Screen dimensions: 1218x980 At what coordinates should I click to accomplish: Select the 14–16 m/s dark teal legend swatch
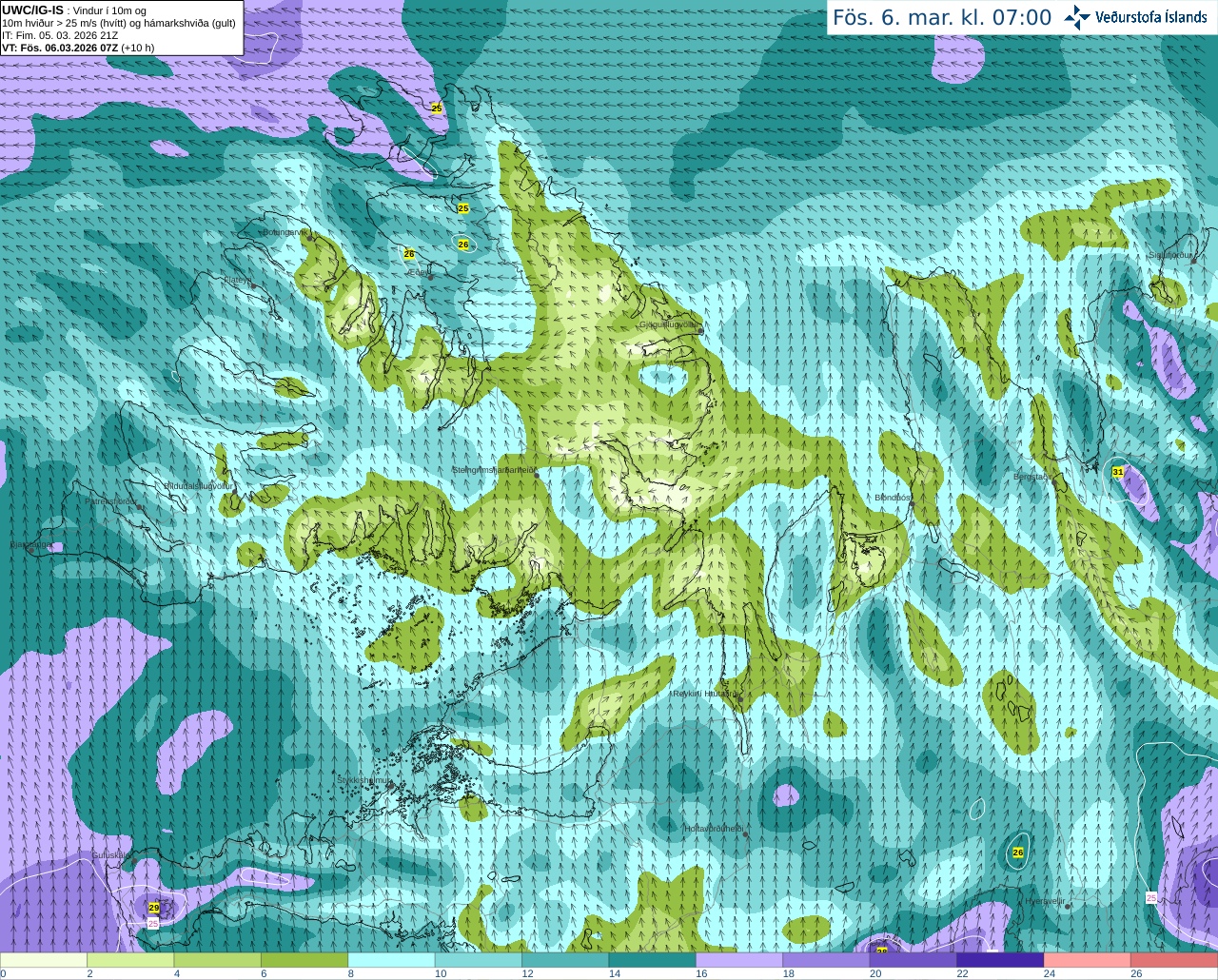[653, 960]
